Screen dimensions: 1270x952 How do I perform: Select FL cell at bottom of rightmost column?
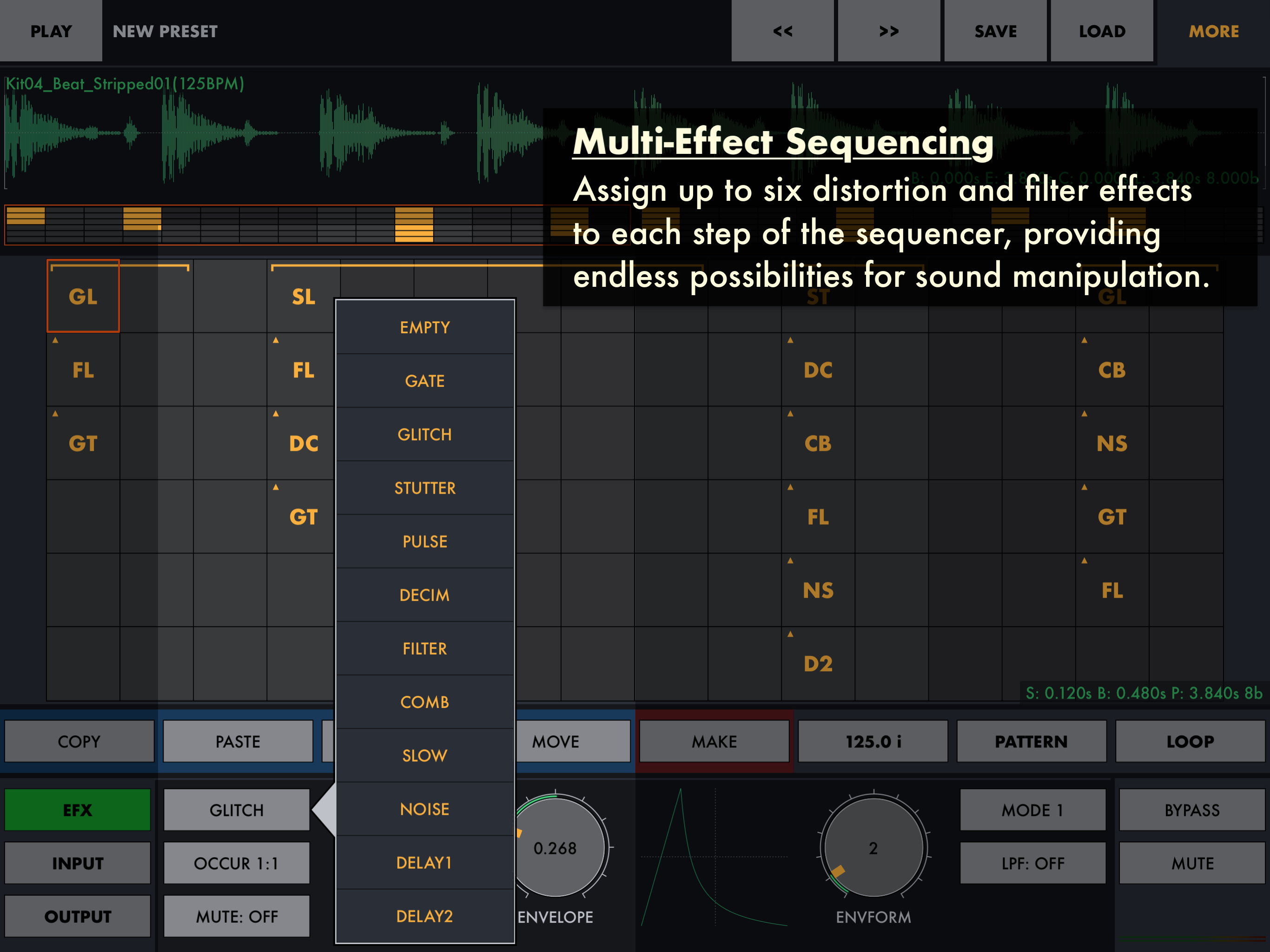pyautogui.click(x=1112, y=590)
